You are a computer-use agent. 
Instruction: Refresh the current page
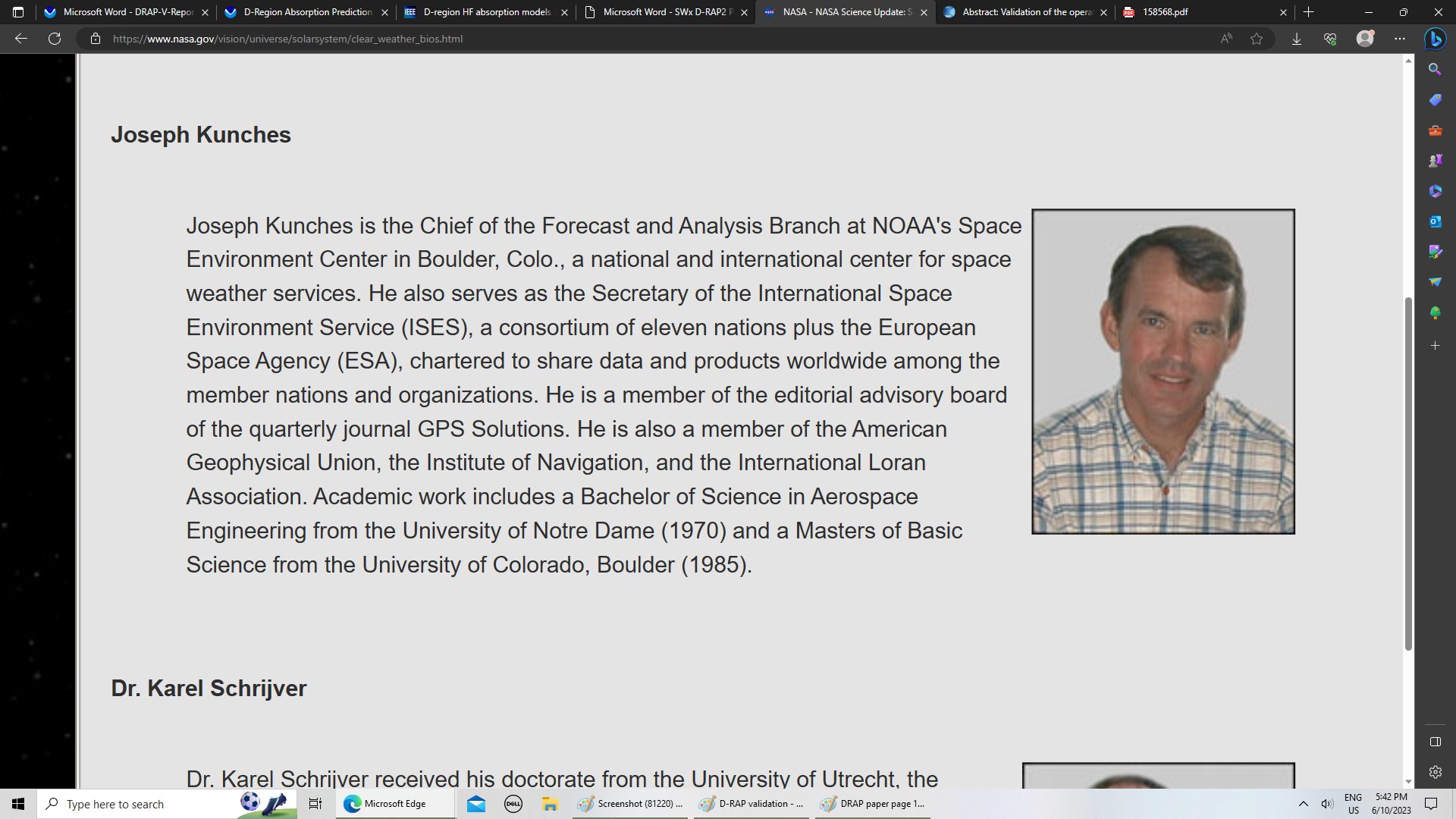click(x=55, y=39)
